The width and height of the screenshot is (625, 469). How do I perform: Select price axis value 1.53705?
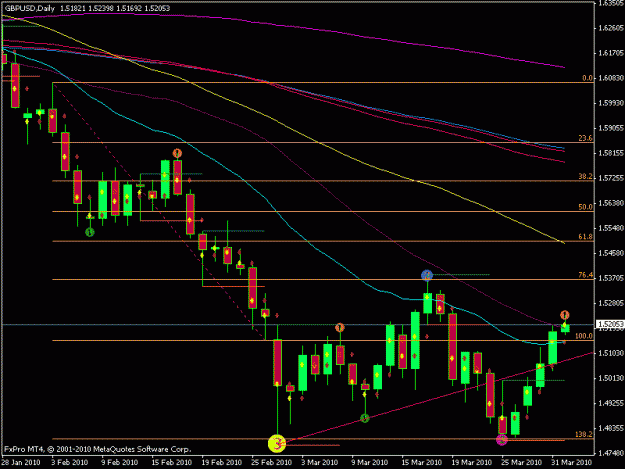tap(611, 278)
